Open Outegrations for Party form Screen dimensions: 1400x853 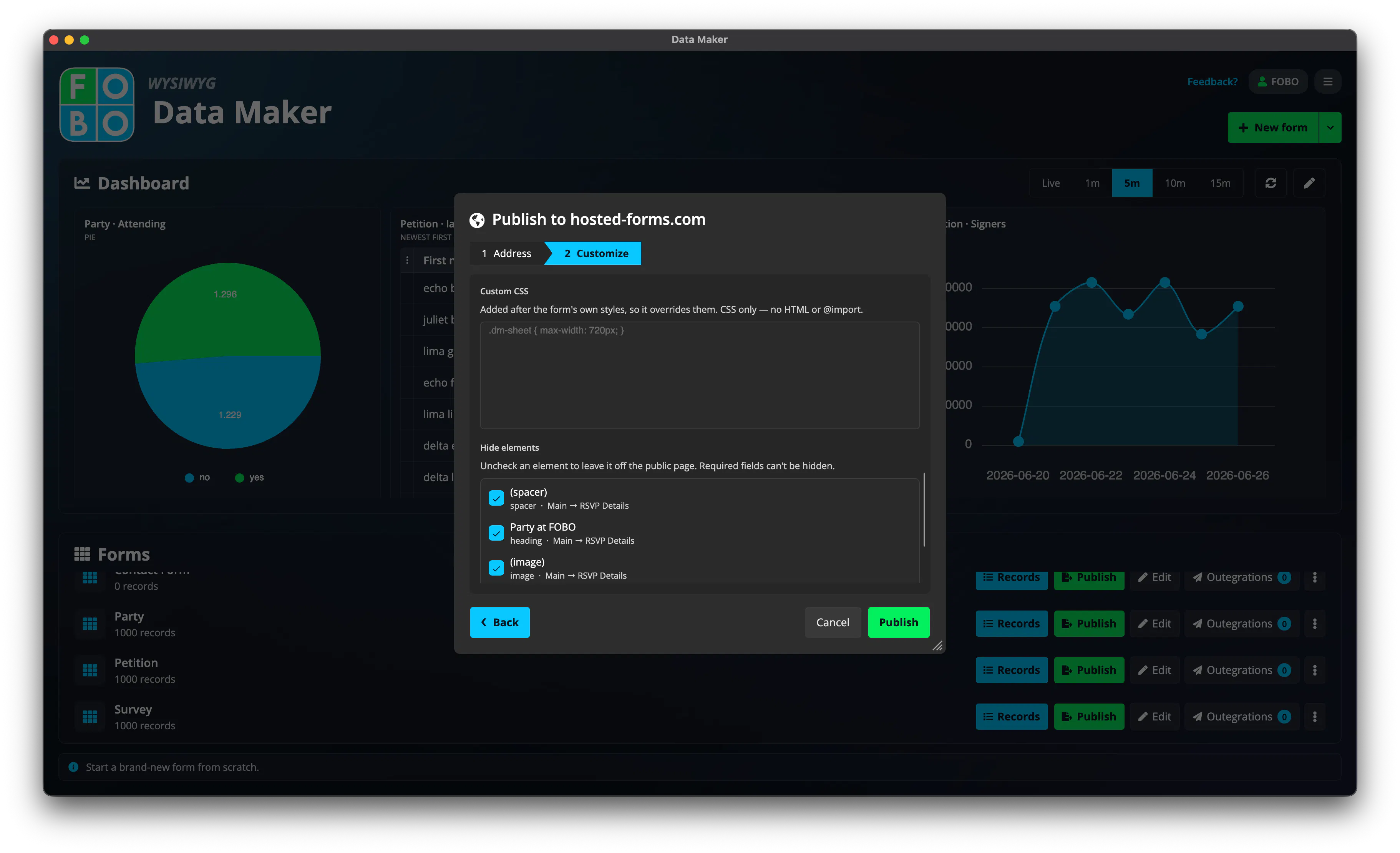point(1241,624)
